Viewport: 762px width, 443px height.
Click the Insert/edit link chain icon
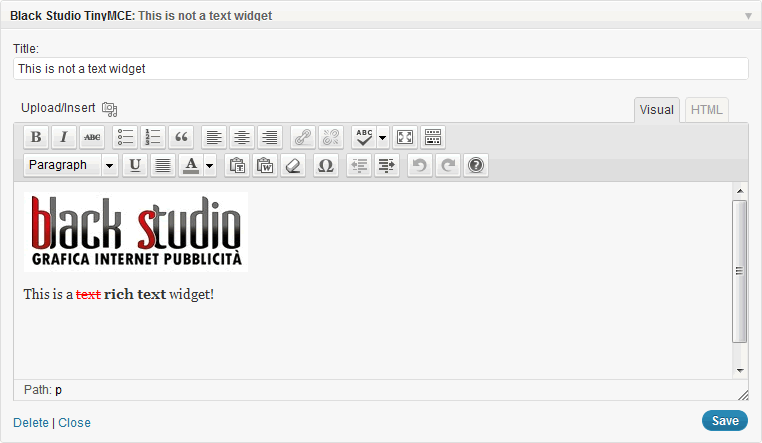coord(303,137)
